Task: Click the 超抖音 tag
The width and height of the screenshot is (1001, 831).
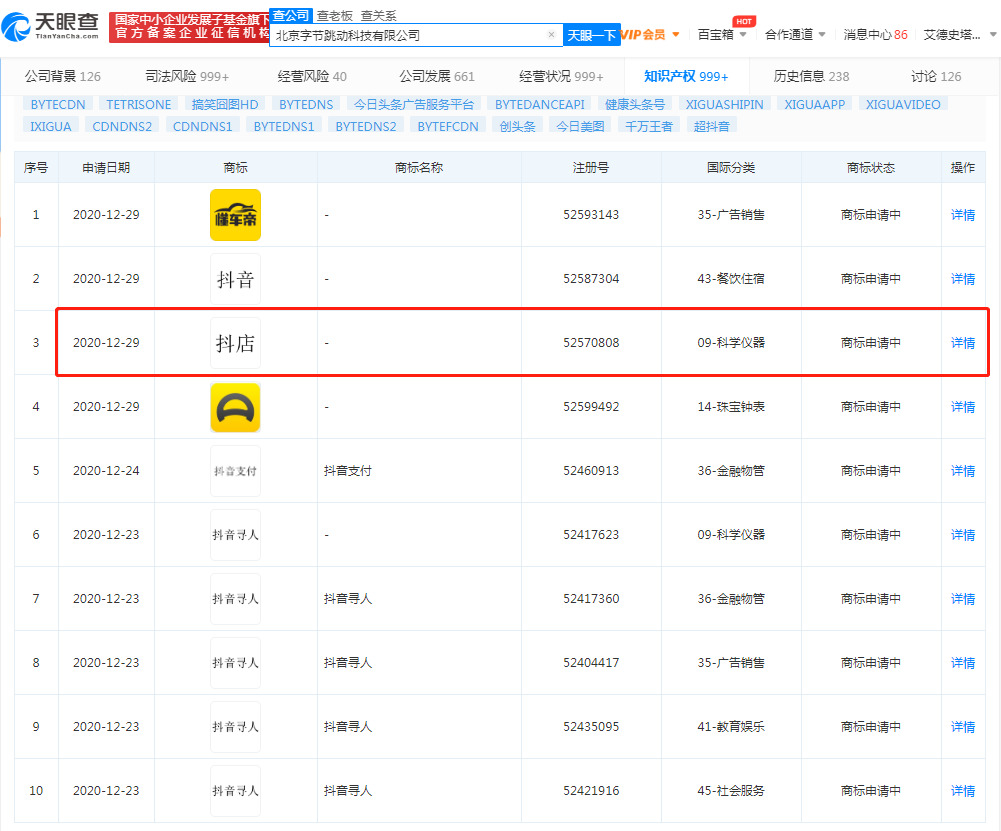Action: [712, 126]
